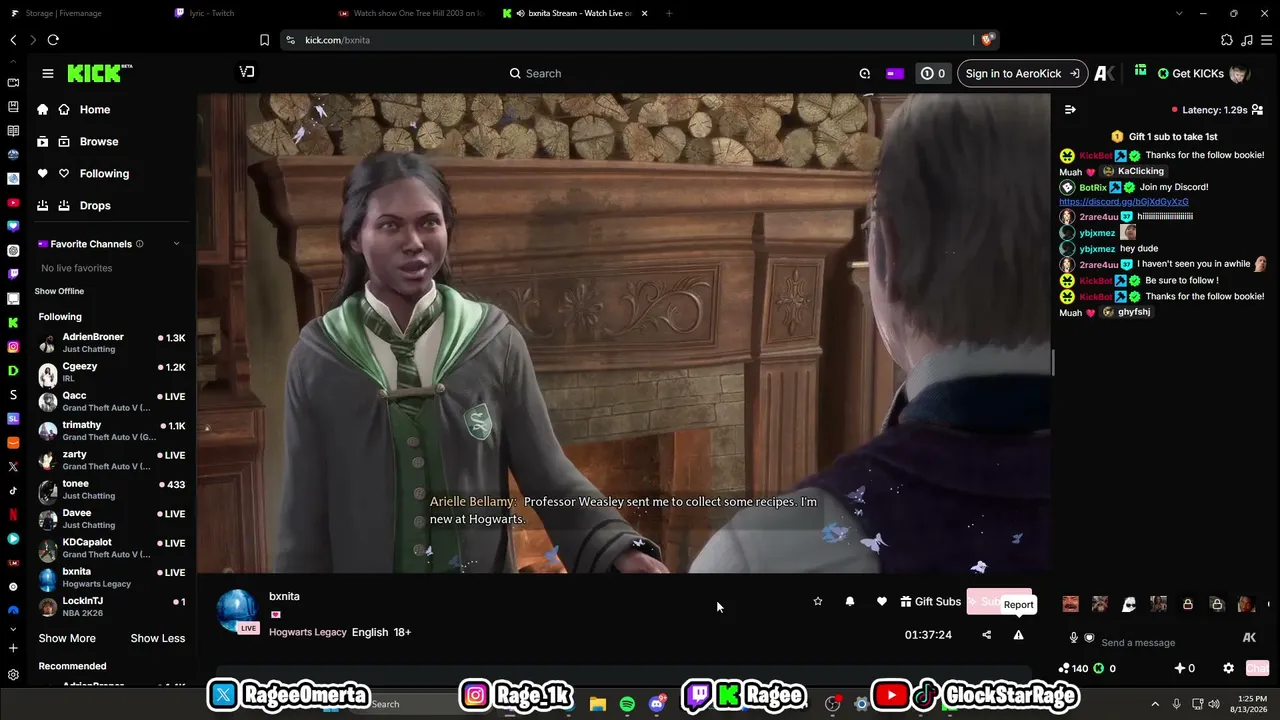This screenshot has width=1280, height=720.
Task: Open the Brave shields icon
Action: pos(987,40)
